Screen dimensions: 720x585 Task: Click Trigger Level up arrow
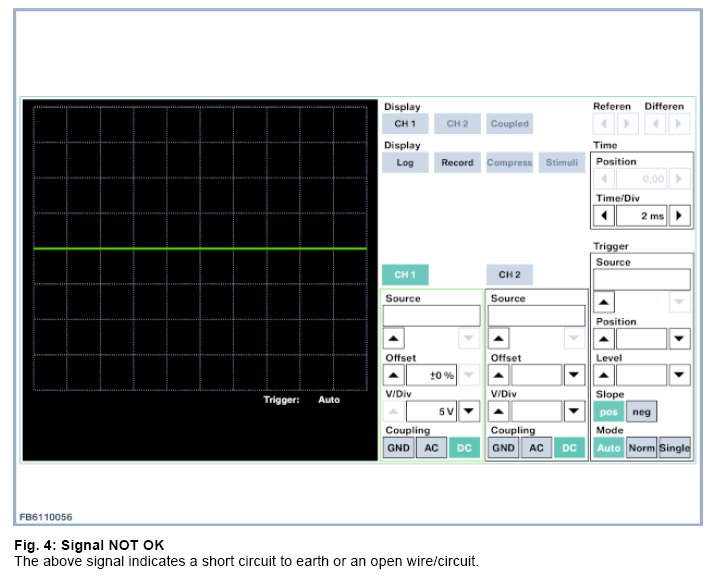[605, 376]
